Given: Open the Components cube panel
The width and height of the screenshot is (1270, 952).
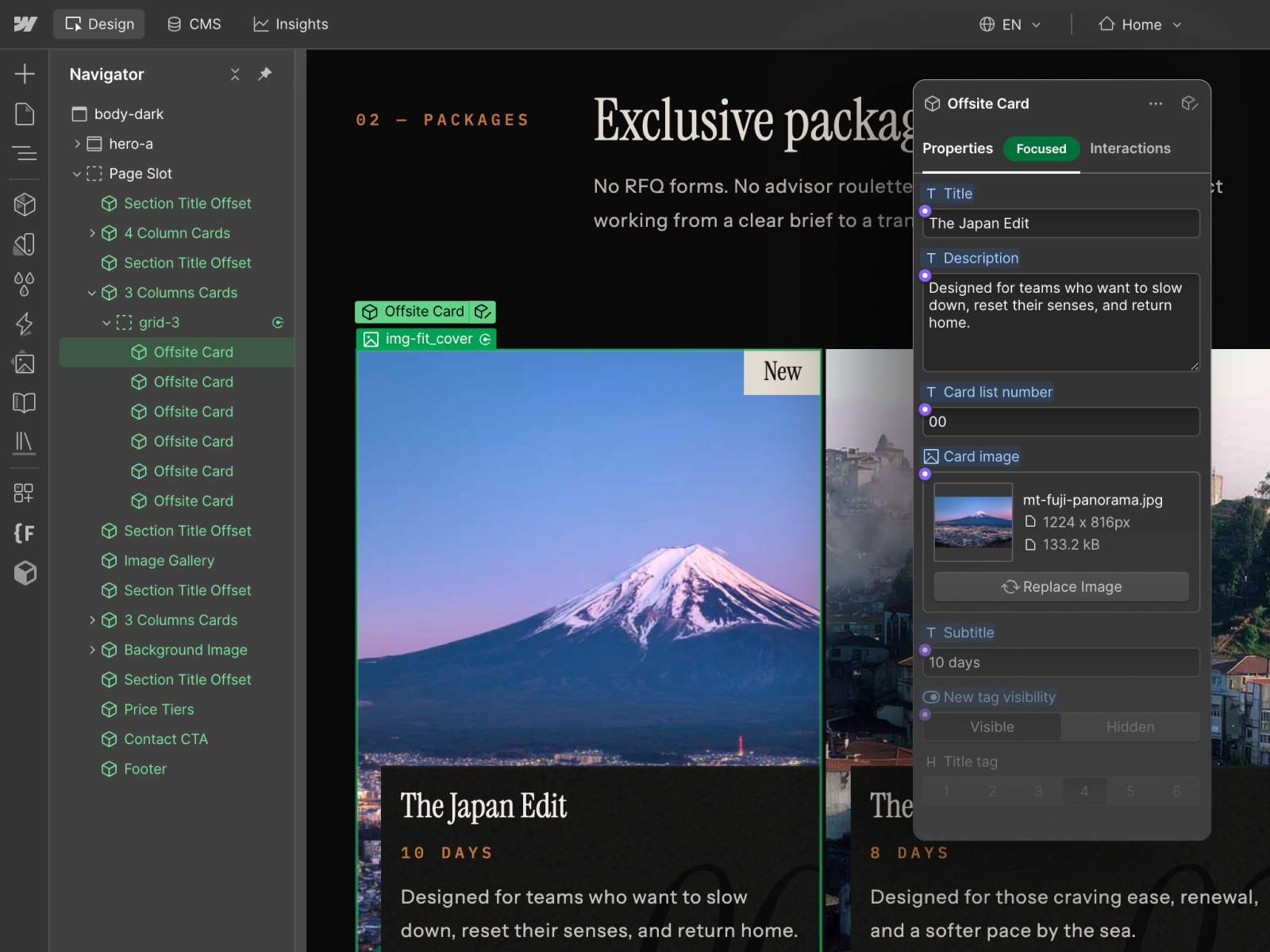Looking at the screenshot, I should click(25, 205).
